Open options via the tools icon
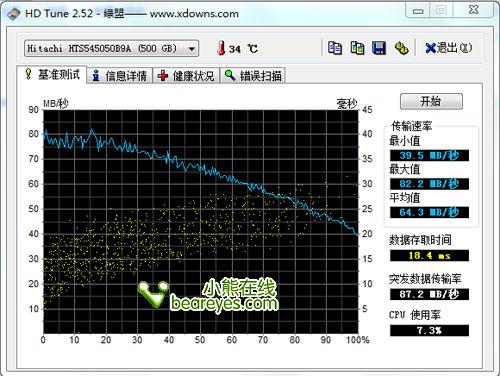500x376 pixels. [x=401, y=48]
